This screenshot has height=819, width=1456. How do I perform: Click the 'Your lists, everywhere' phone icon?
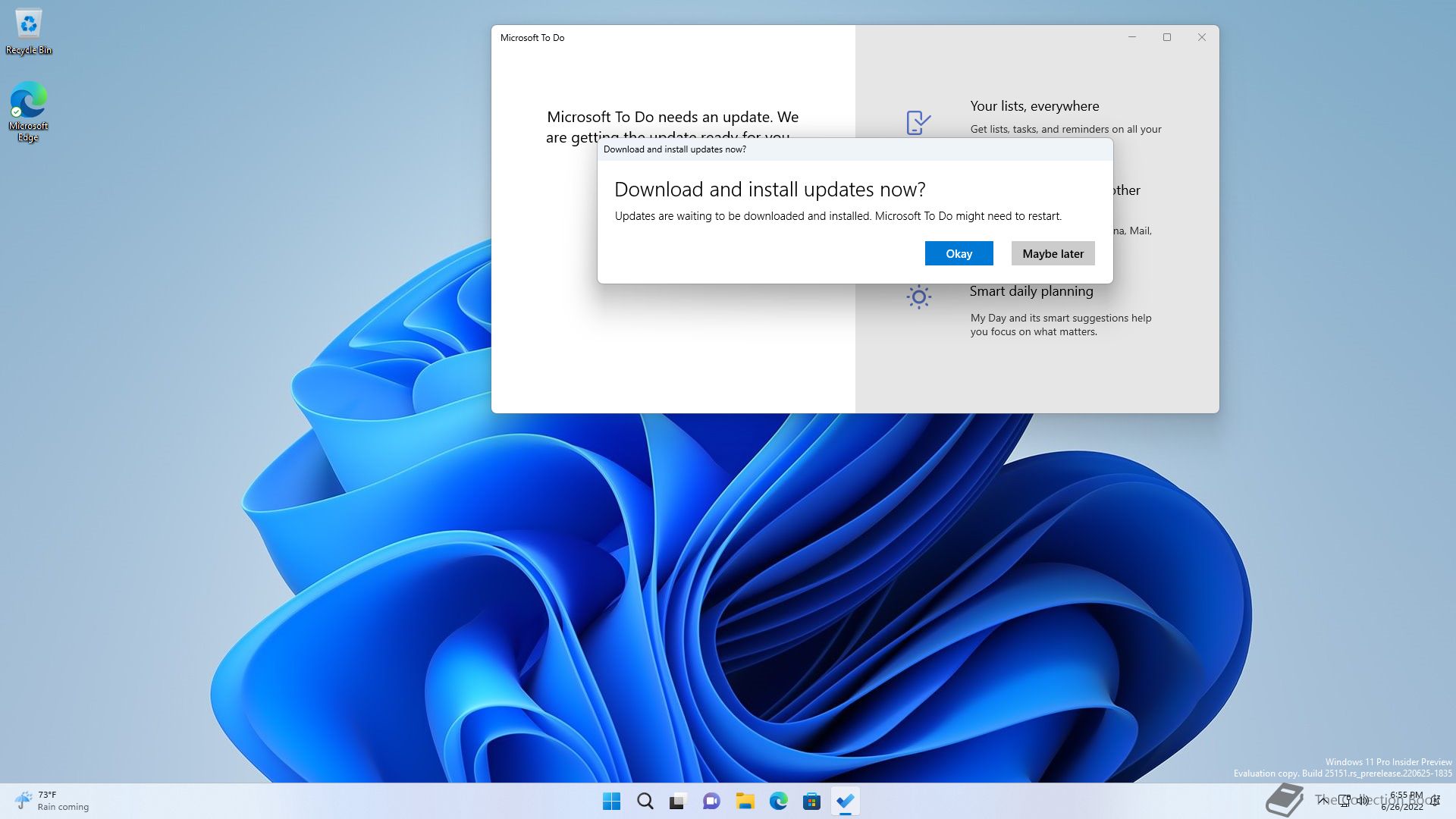pyautogui.click(x=918, y=122)
